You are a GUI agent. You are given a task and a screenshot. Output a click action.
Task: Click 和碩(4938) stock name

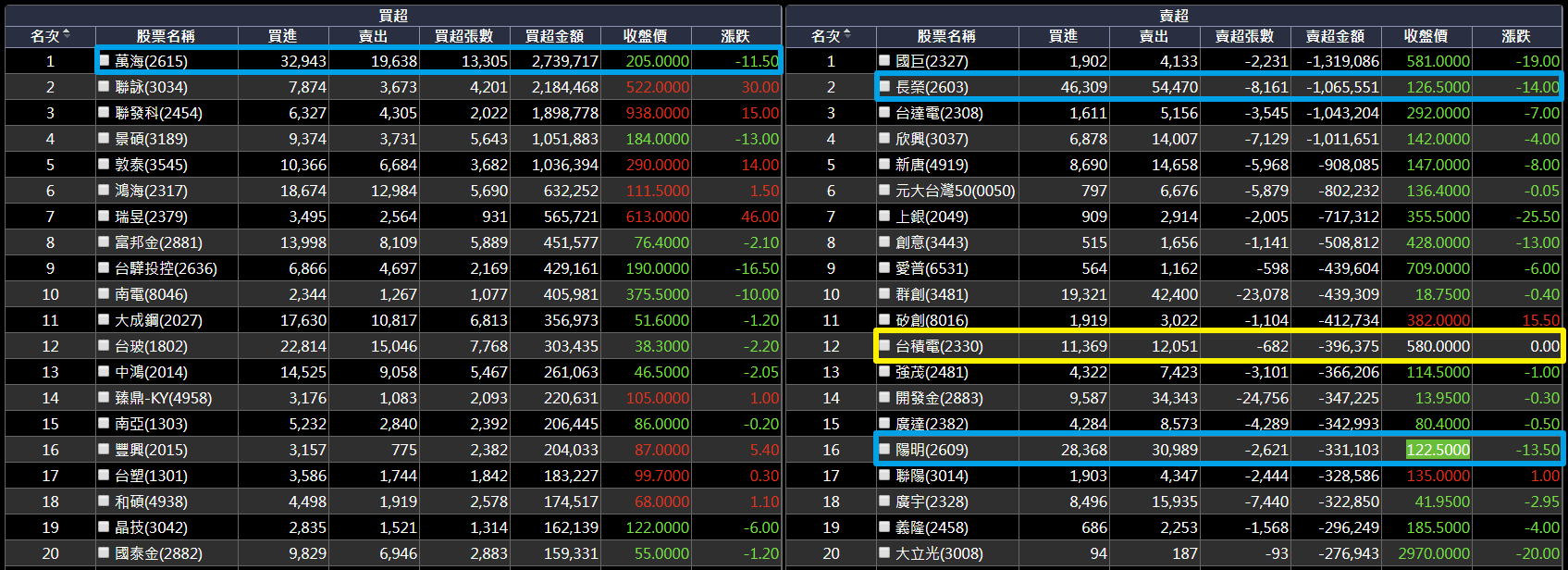click(151, 502)
